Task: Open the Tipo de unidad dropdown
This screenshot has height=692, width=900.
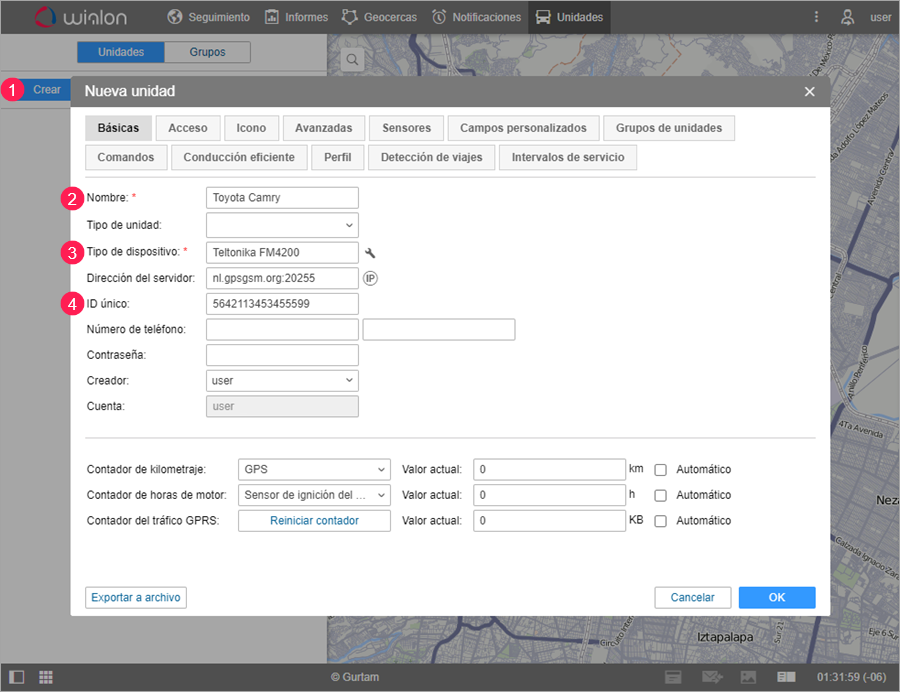Action: tap(282, 225)
